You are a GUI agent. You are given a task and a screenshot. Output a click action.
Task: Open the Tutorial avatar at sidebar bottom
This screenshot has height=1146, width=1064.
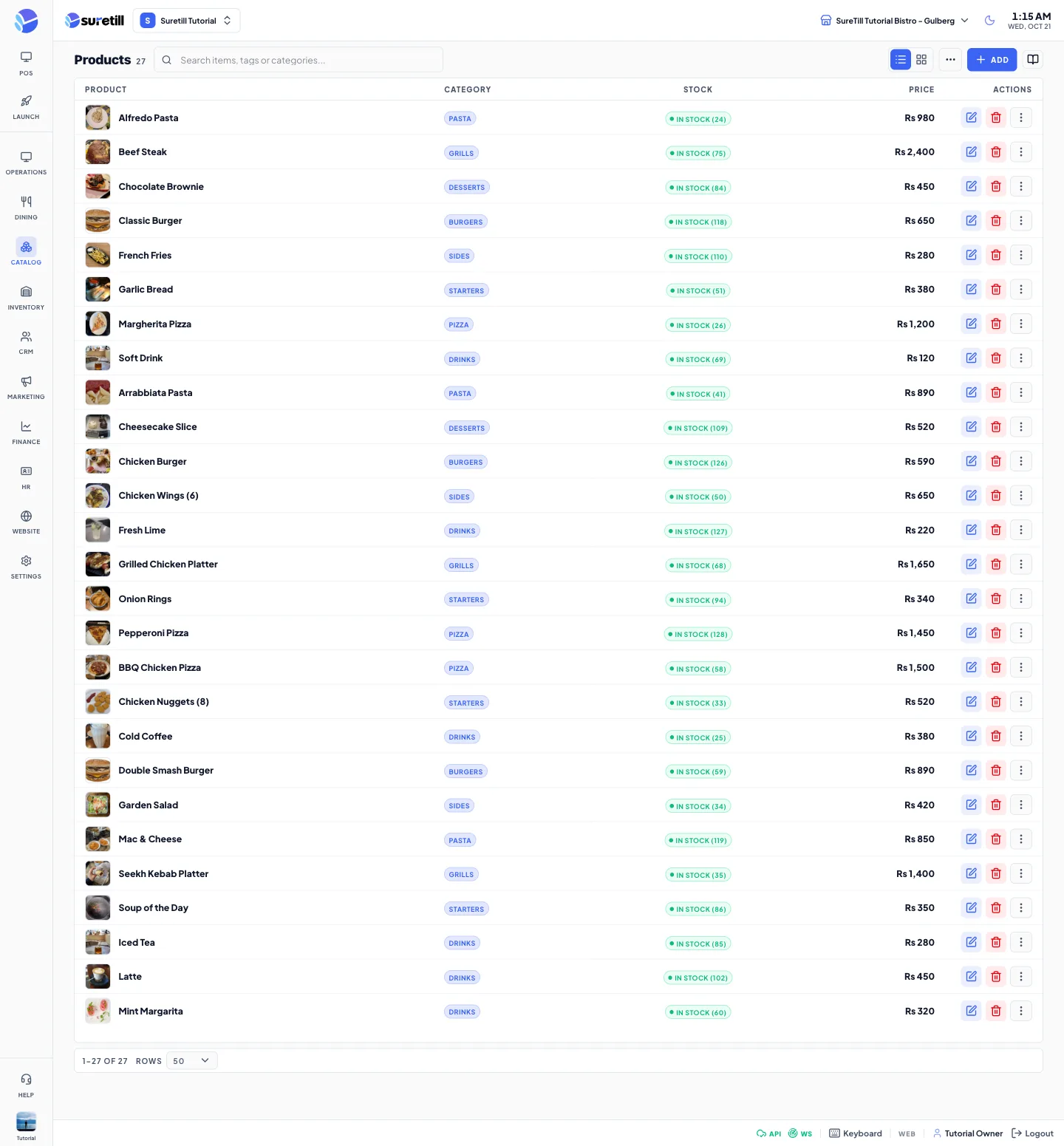(26, 1125)
